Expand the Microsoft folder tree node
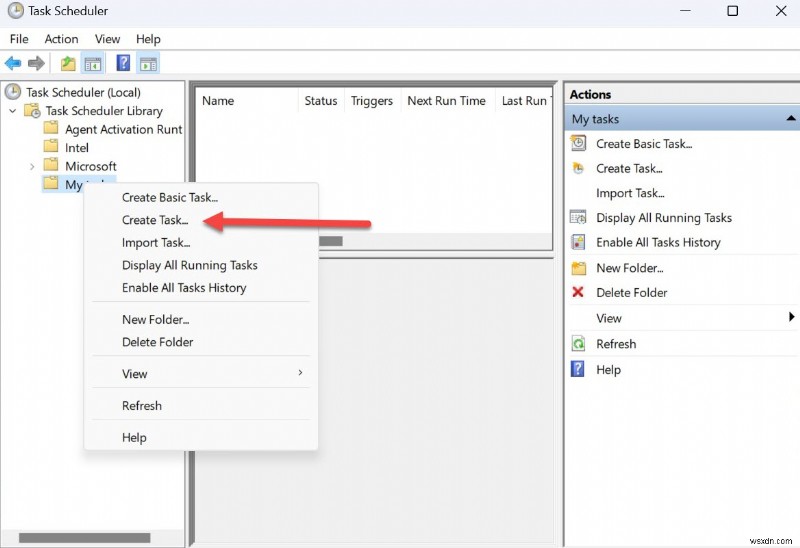 [x=32, y=166]
